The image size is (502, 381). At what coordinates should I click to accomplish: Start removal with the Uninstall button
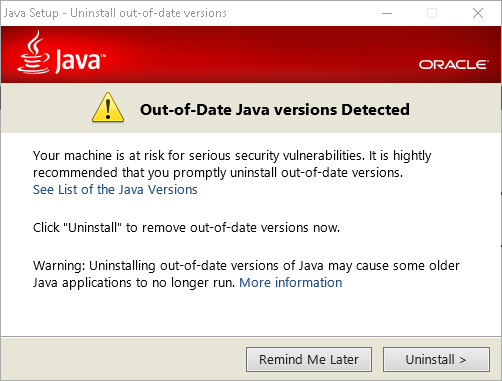[436, 359]
